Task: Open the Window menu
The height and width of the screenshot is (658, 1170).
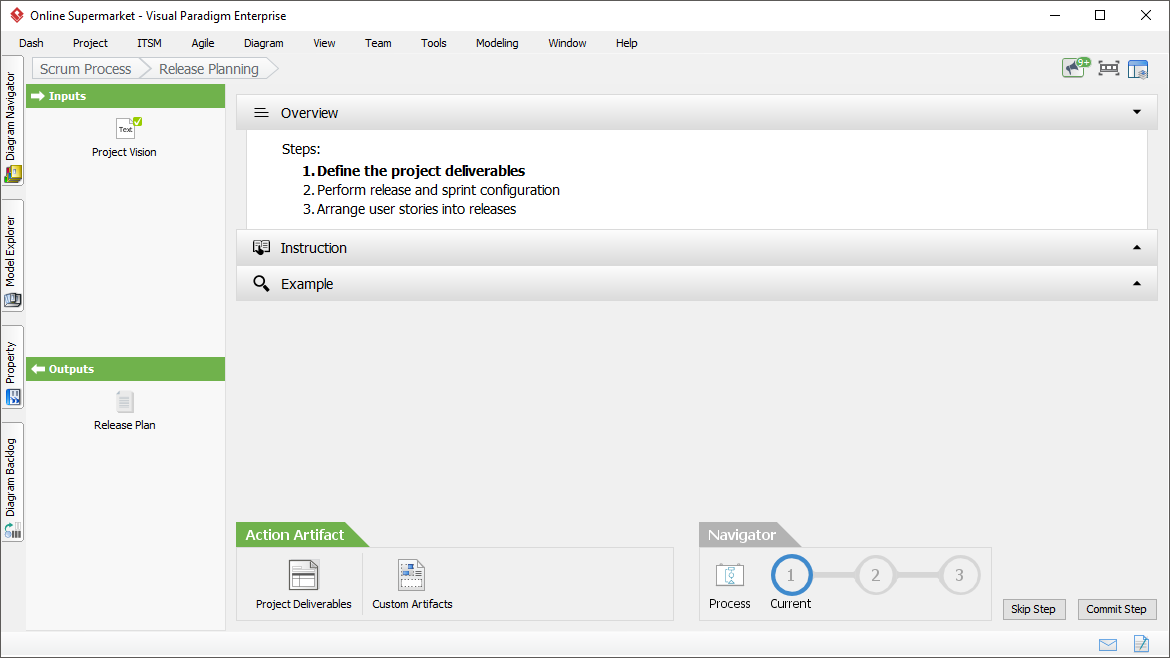Action: pos(567,43)
